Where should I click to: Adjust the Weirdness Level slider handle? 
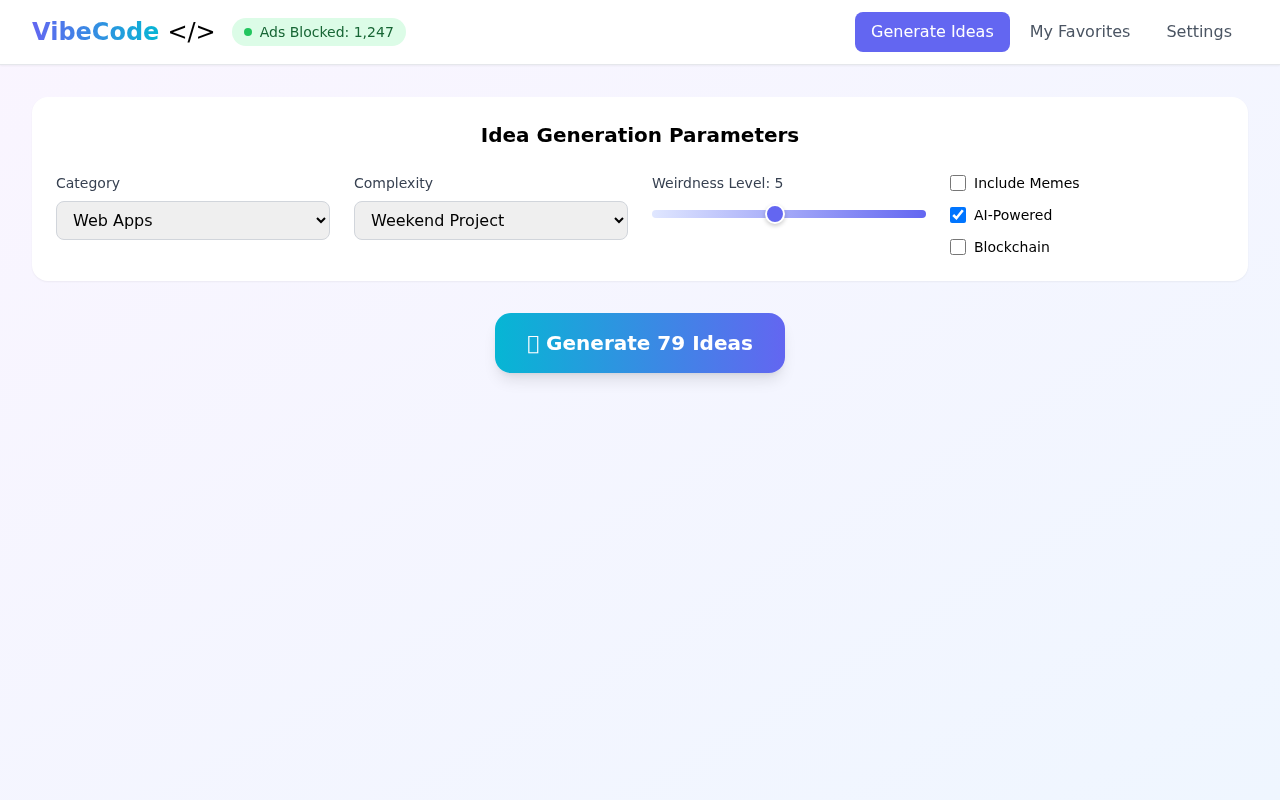click(774, 214)
